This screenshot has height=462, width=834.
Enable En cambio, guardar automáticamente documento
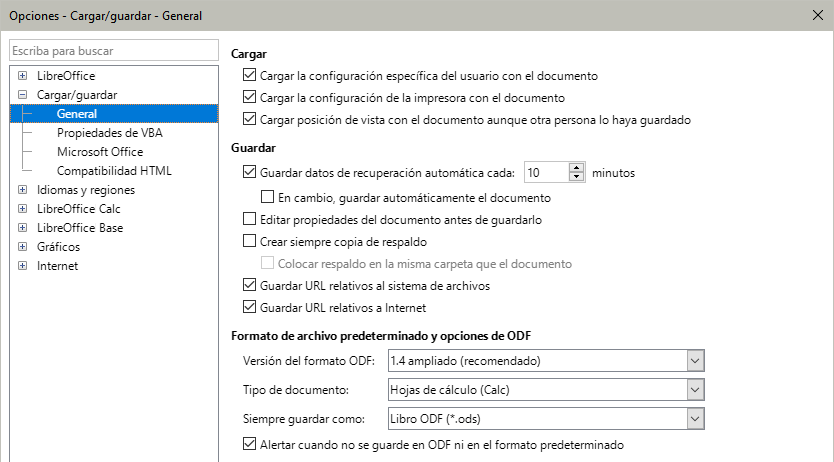267,197
